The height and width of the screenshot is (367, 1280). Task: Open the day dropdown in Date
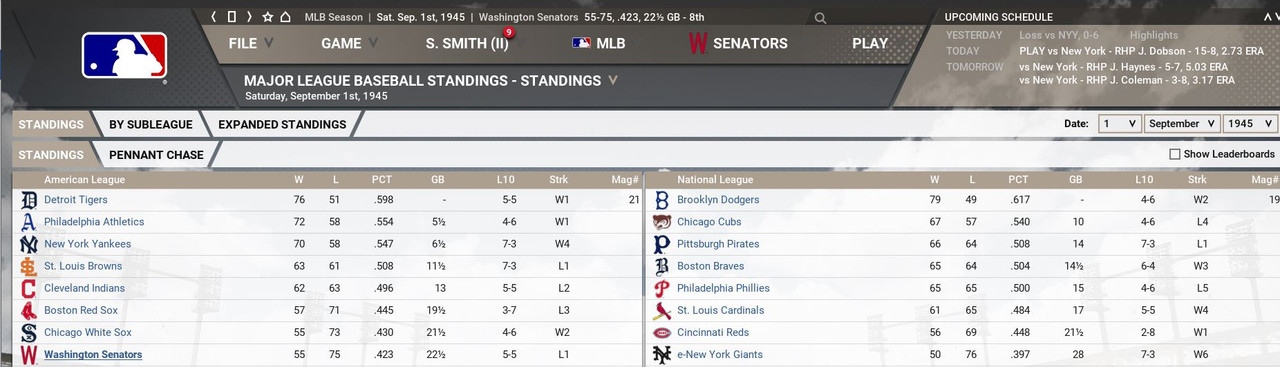[1119, 124]
